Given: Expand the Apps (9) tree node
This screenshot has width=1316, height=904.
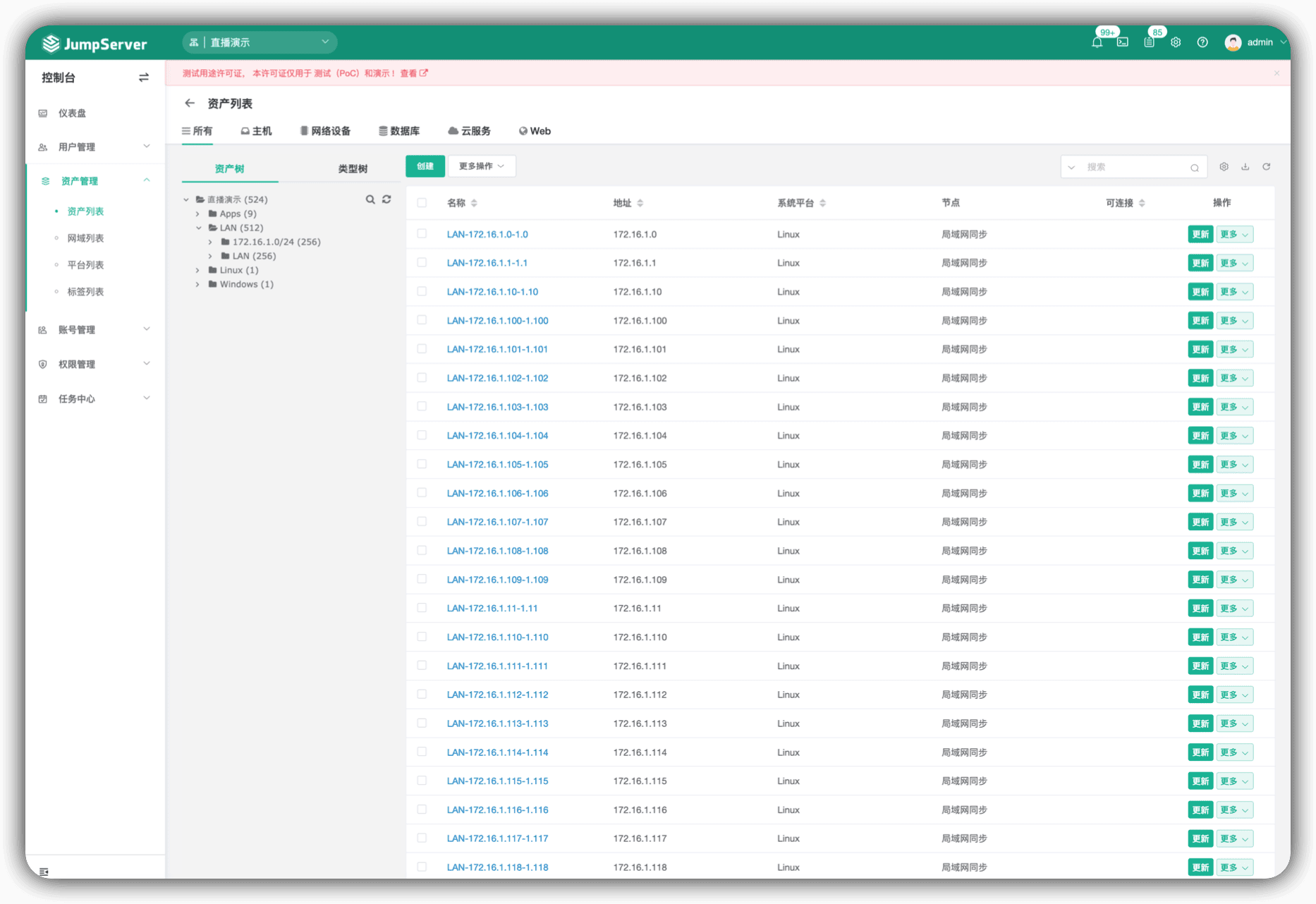Looking at the screenshot, I should coord(197,214).
